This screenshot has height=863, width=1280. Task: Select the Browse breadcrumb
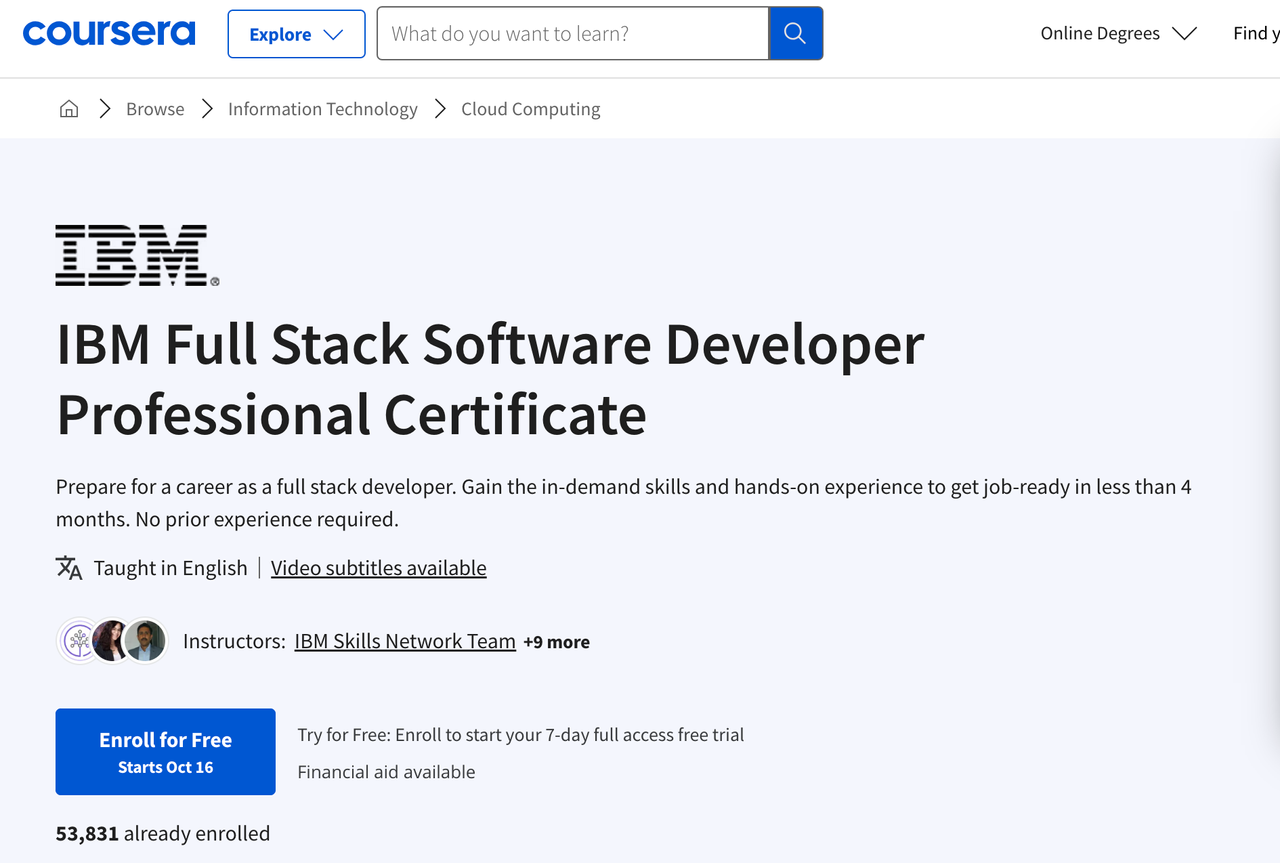(155, 109)
